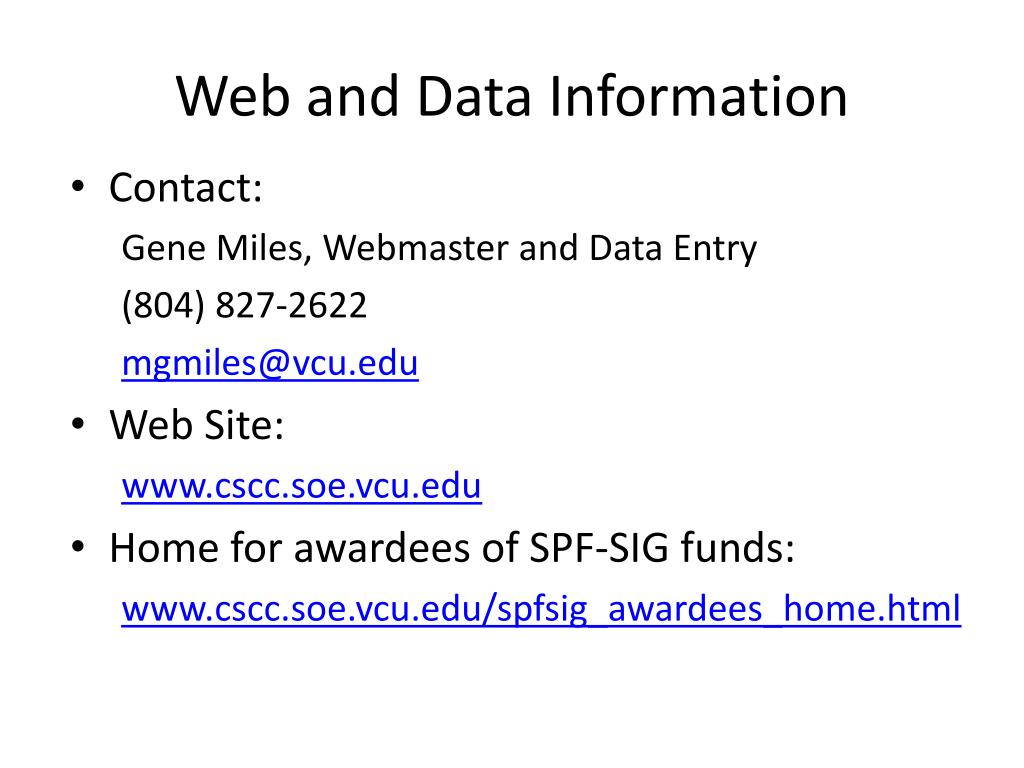This screenshot has width=1024, height=768.
Task: Select the words Data Entry
Action: coord(673,249)
